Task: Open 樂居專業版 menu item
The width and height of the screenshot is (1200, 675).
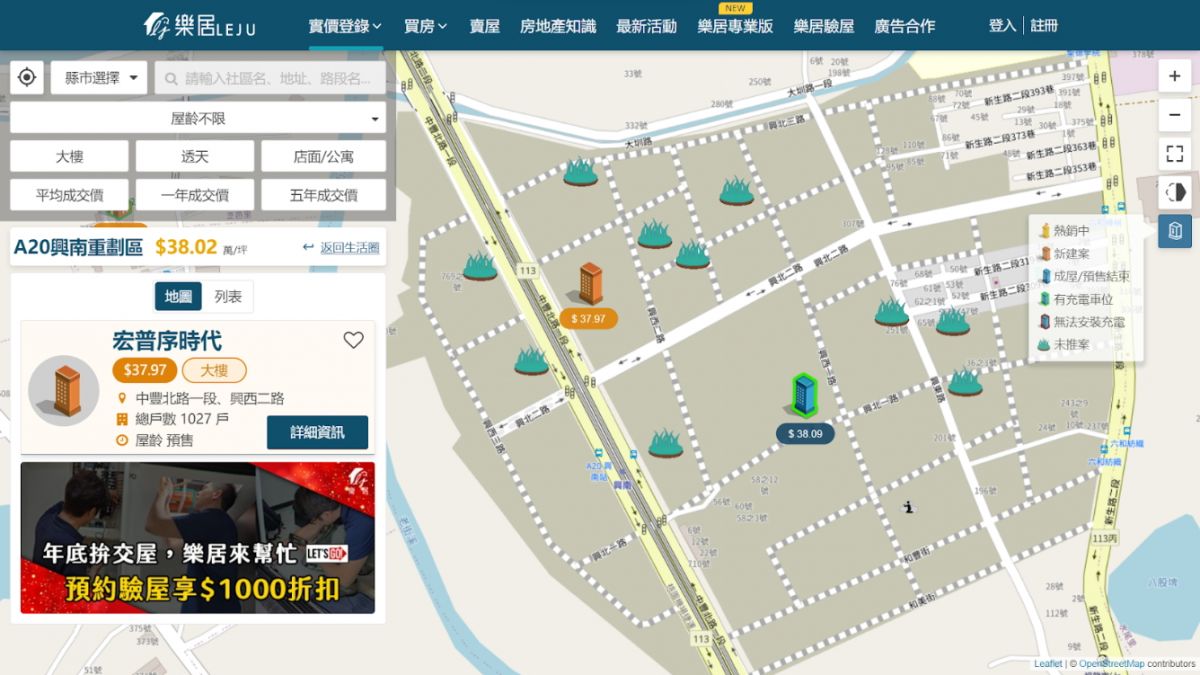Action: click(736, 26)
